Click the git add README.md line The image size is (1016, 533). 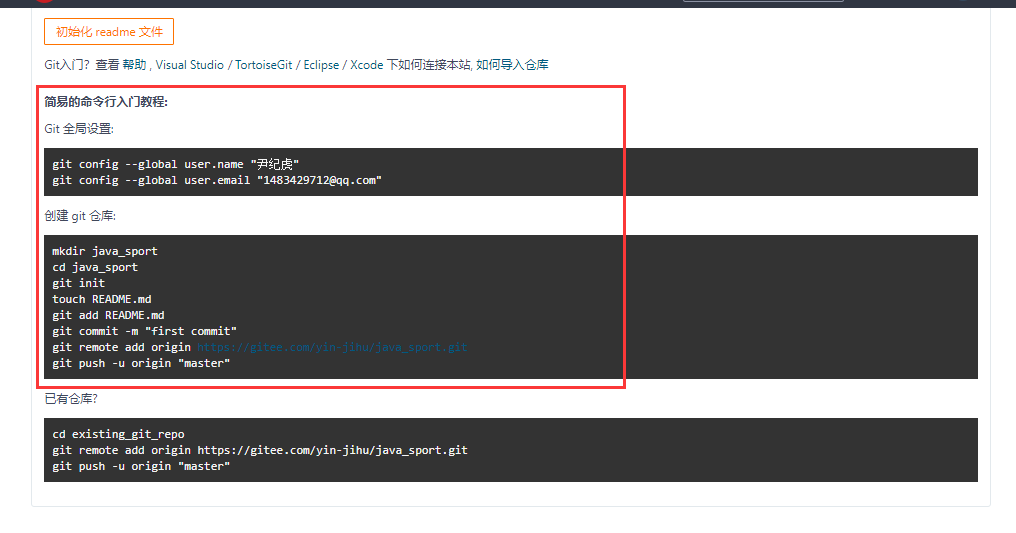(x=108, y=315)
